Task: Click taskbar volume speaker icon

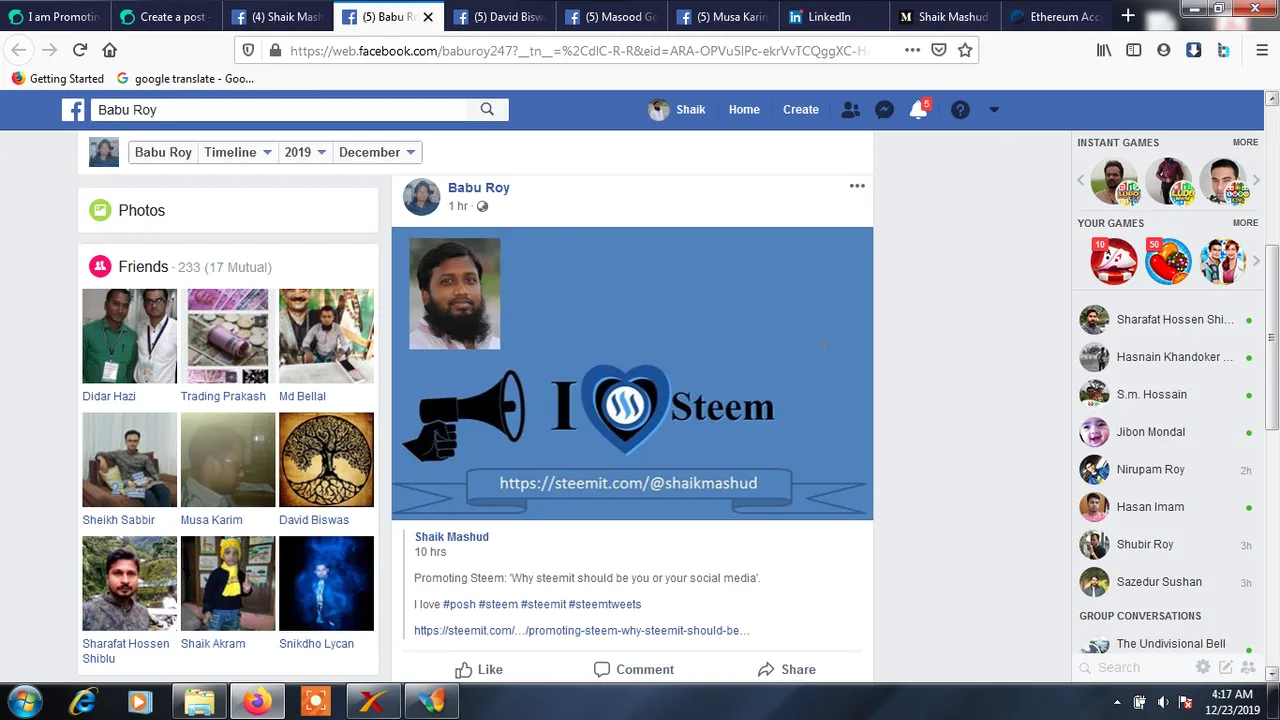Action: (1163, 701)
